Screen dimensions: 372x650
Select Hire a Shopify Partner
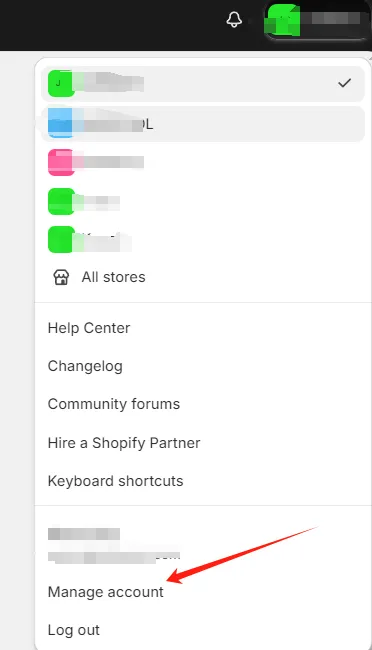click(x=124, y=443)
